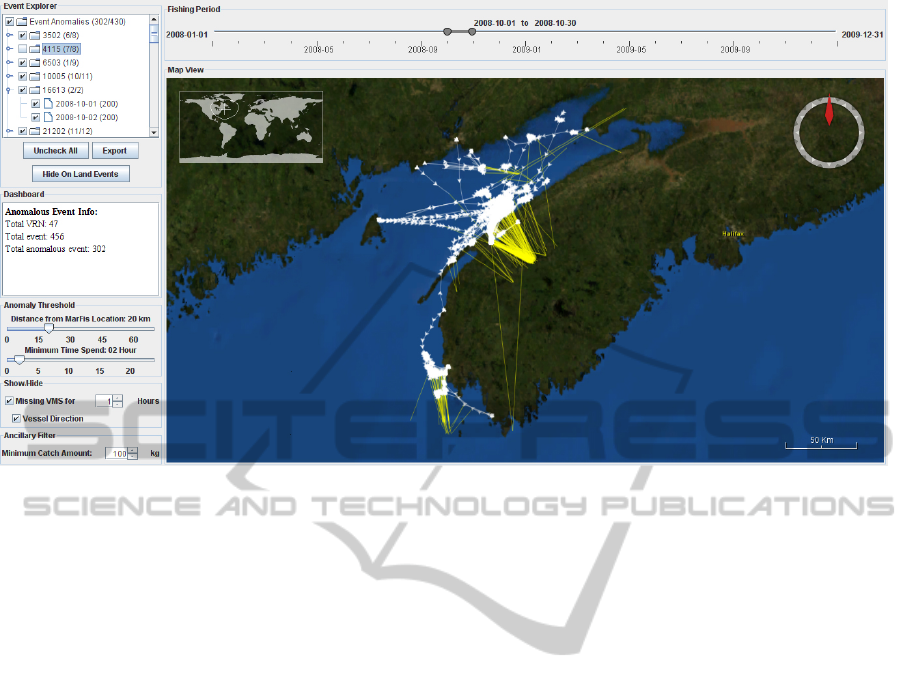Click the Event Anomalies root folder icon
Viewport: 911px width, 690px height.
pyautogui.click(x=22, y=20)
